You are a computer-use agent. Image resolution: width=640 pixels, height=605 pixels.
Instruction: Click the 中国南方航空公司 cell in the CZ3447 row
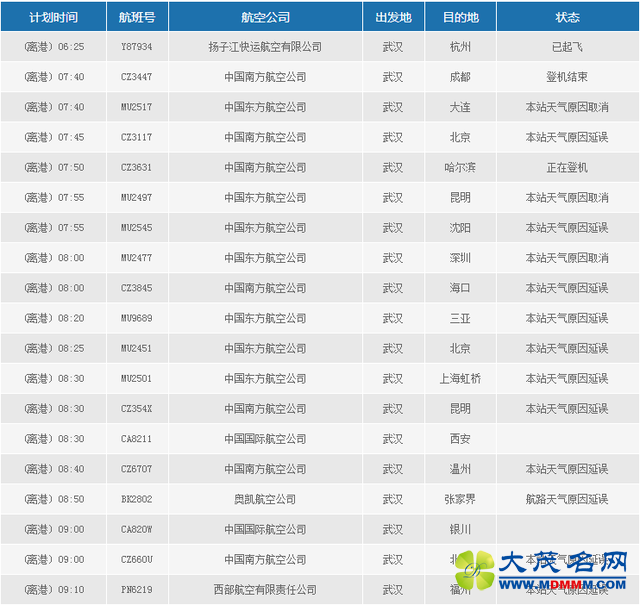[x=265, y=77]
